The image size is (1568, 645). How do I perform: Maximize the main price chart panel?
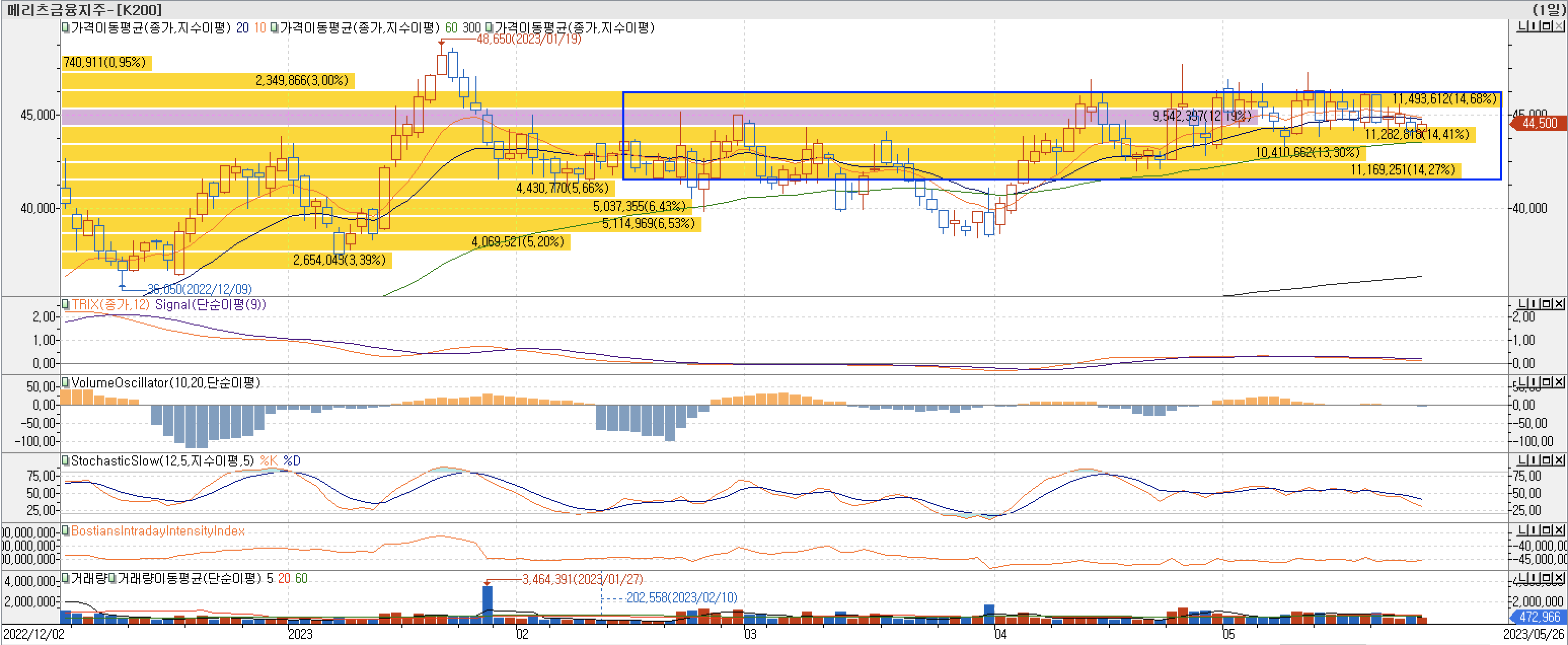tap(1546, 26)
